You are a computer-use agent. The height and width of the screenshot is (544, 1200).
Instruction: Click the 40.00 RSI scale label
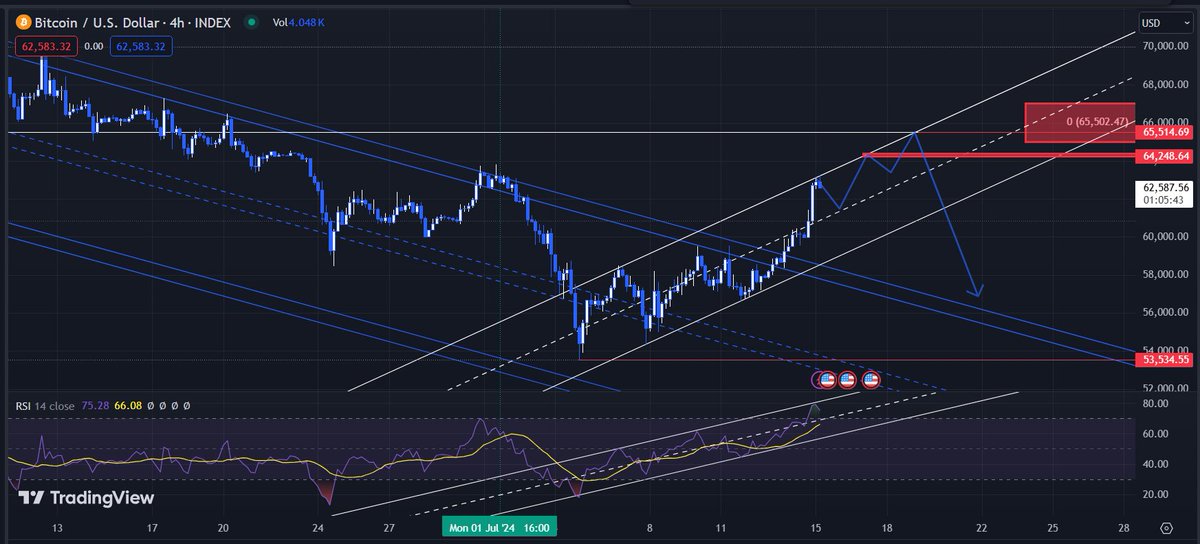click(x=1155, y=464)
